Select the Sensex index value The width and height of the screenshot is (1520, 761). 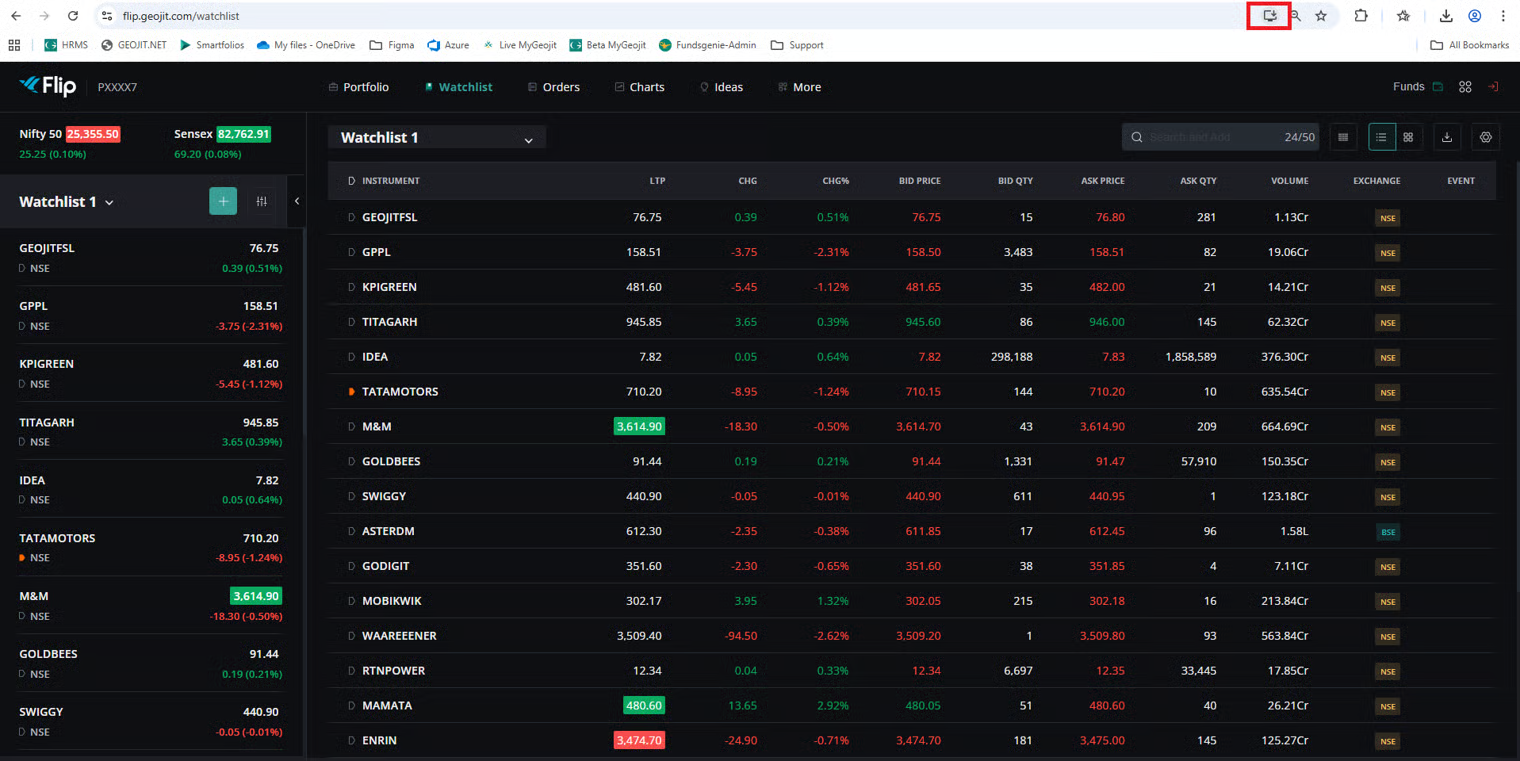click(244, 134)
